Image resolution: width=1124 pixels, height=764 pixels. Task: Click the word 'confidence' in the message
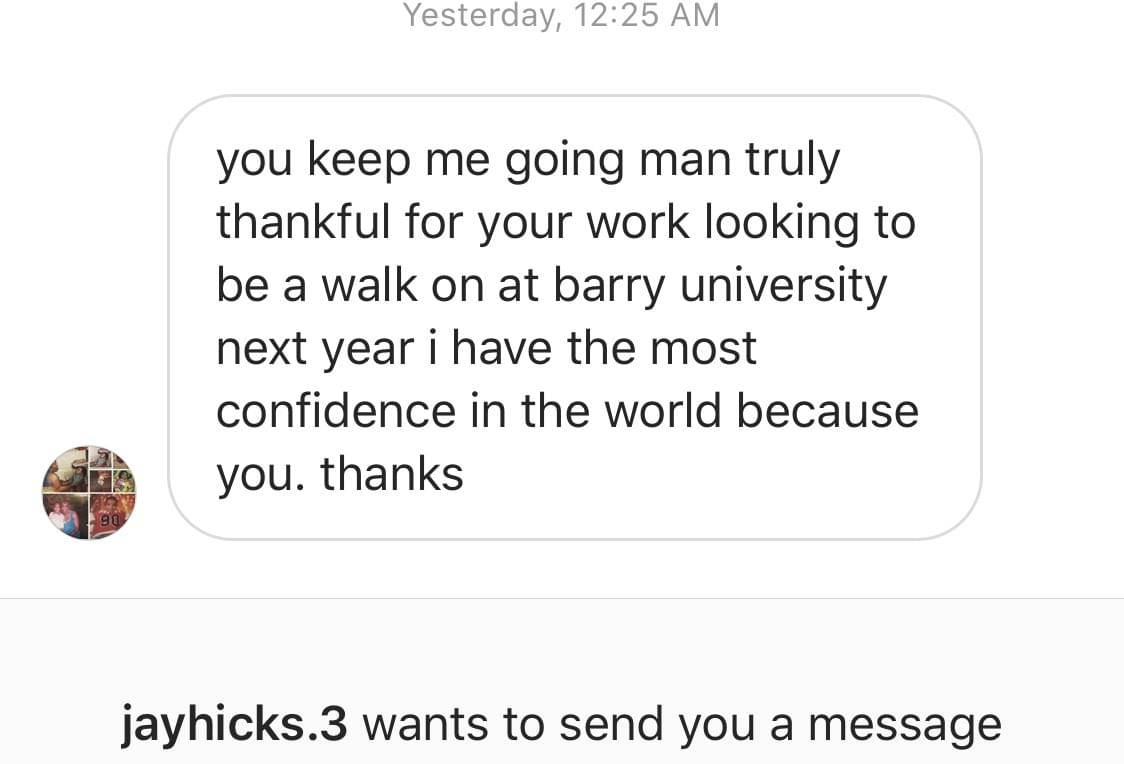pyautogui.click(x=335, y=411)
